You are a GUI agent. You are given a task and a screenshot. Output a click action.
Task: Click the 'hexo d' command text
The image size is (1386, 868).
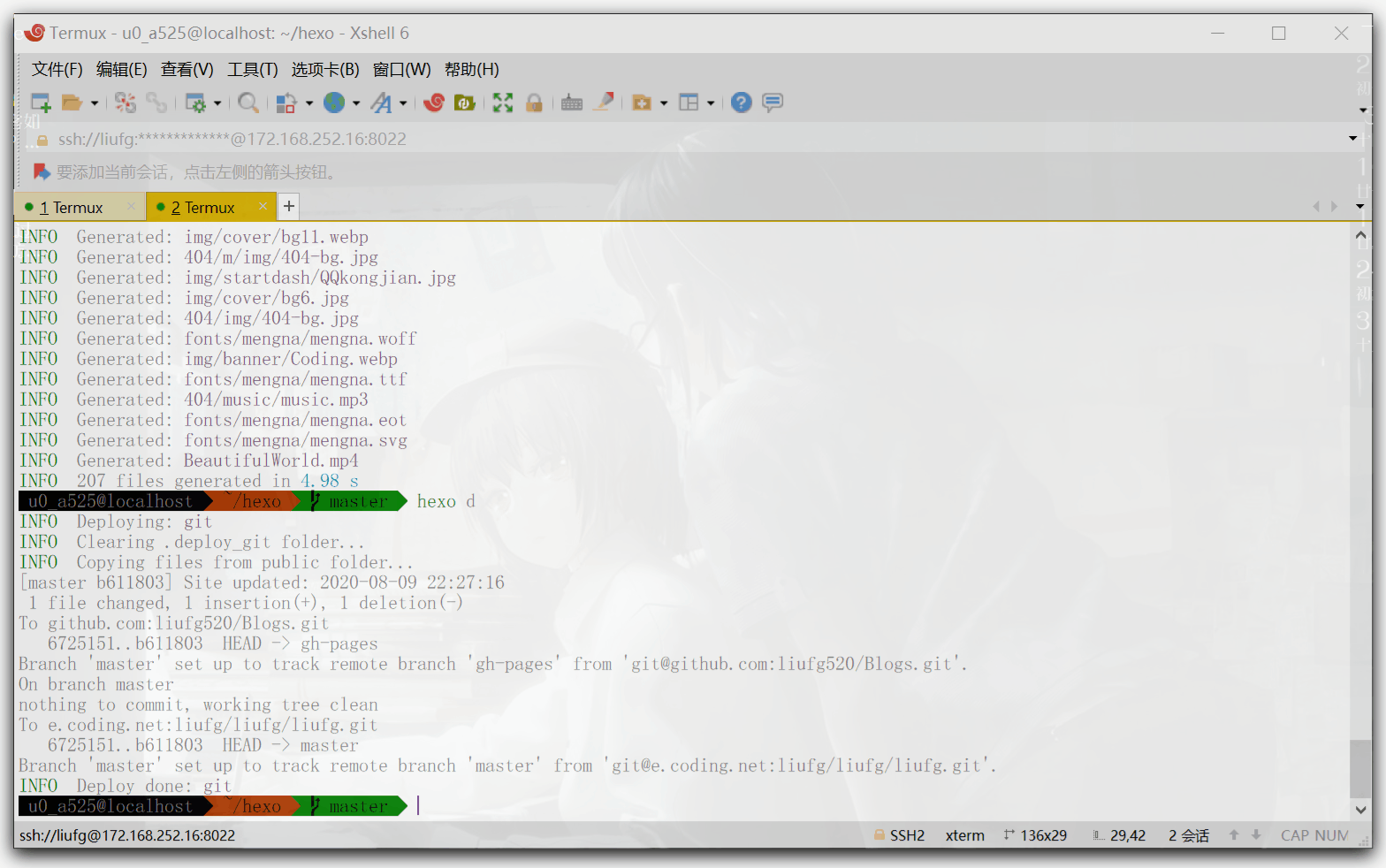(446, 501)
